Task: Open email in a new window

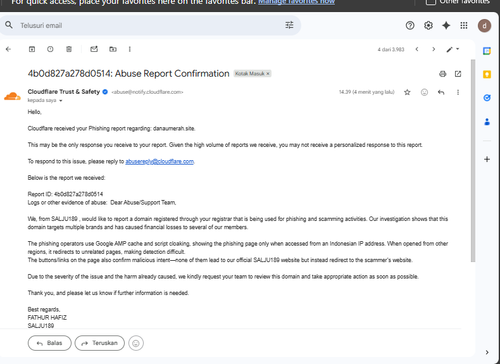Action: pyautogui.click(x=458, y=74)
